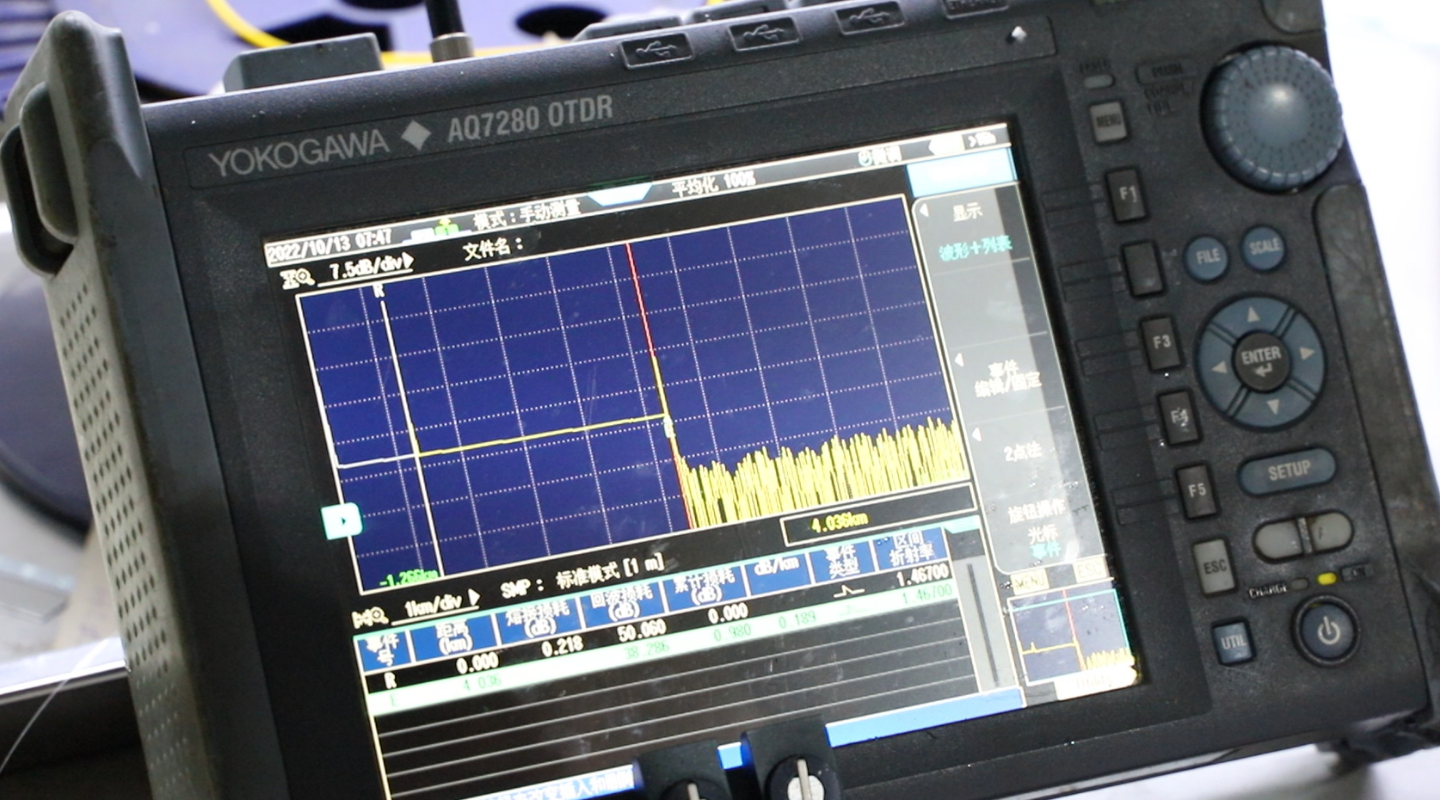Tap the F4 soft key
This screenshot has width=1440, height=800.
coord(1179,417)
